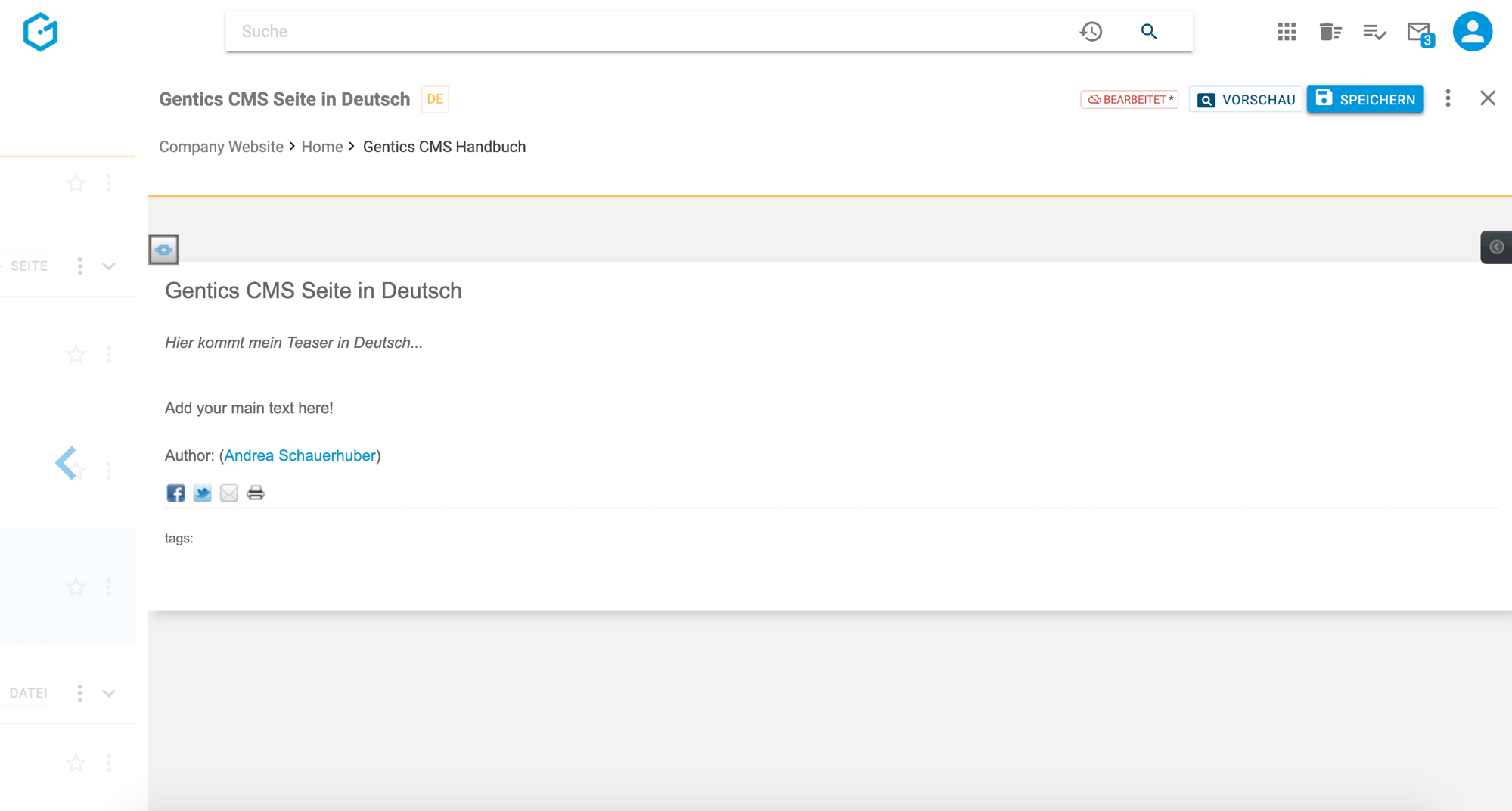Open the messages envelope with 3 badge

tap(1420, 33)
